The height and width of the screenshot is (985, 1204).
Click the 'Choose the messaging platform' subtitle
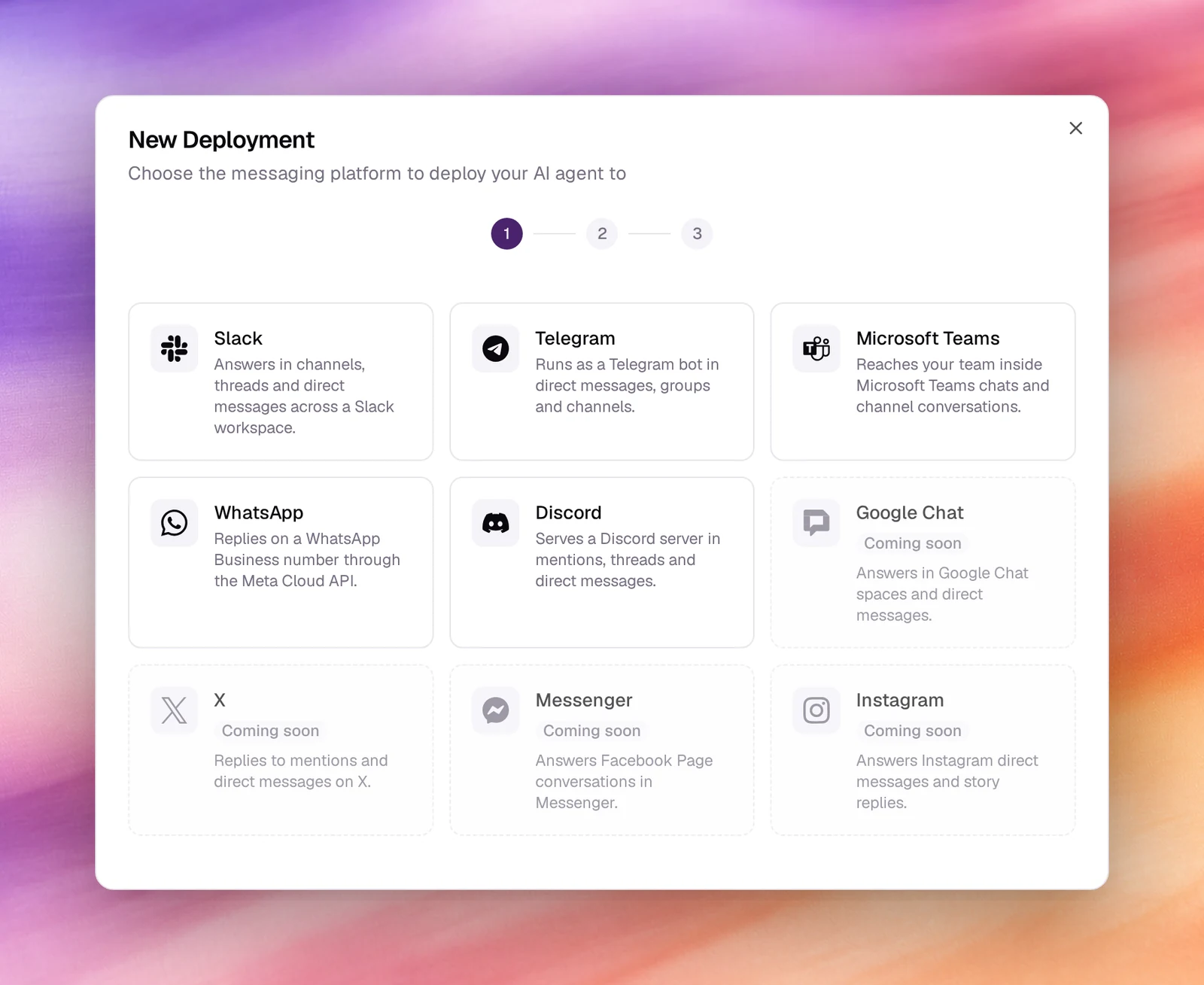[377, 174]
